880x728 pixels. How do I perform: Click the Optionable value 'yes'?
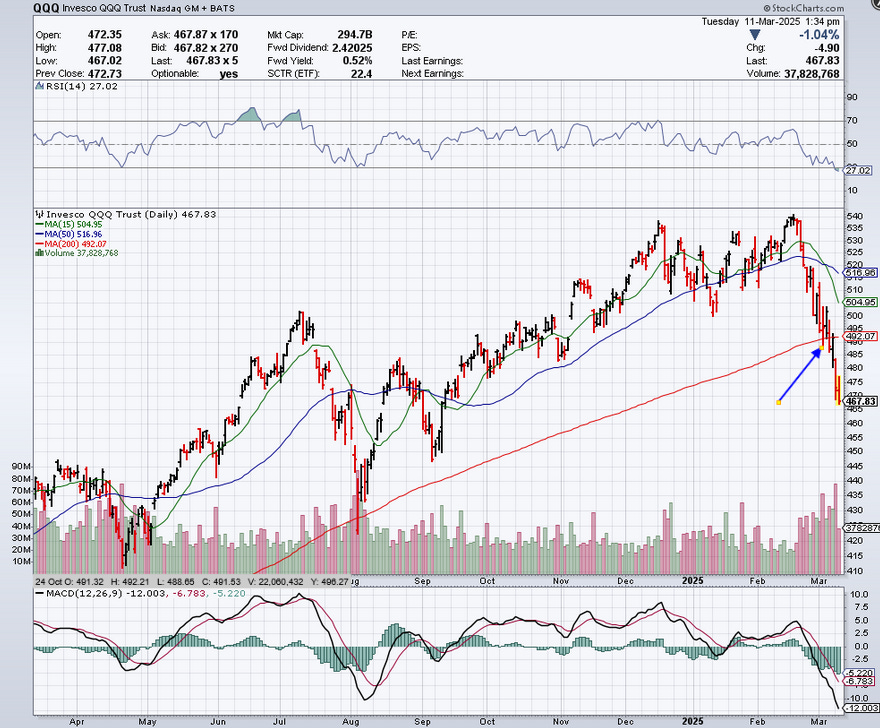pyautogui.click(x=229, y=74)
